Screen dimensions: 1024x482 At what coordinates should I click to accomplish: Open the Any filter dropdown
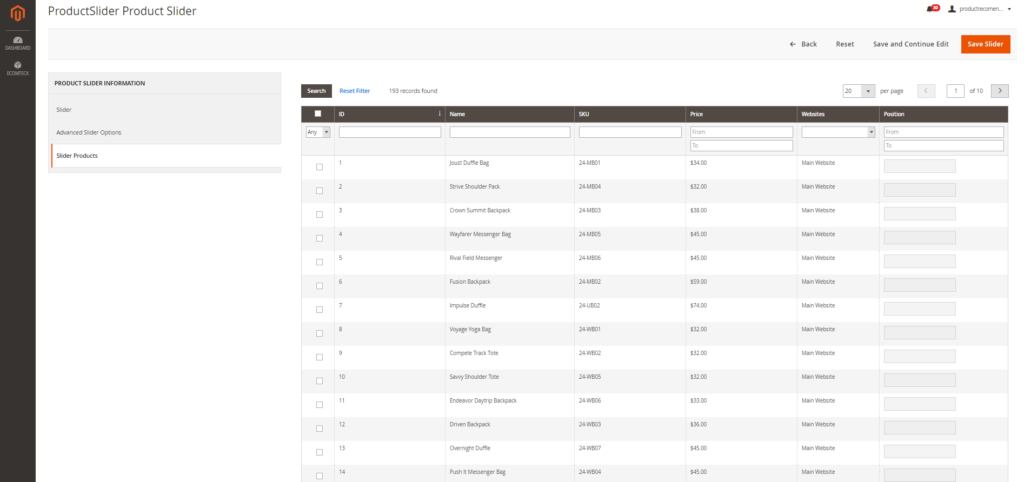tap(318, 132)
